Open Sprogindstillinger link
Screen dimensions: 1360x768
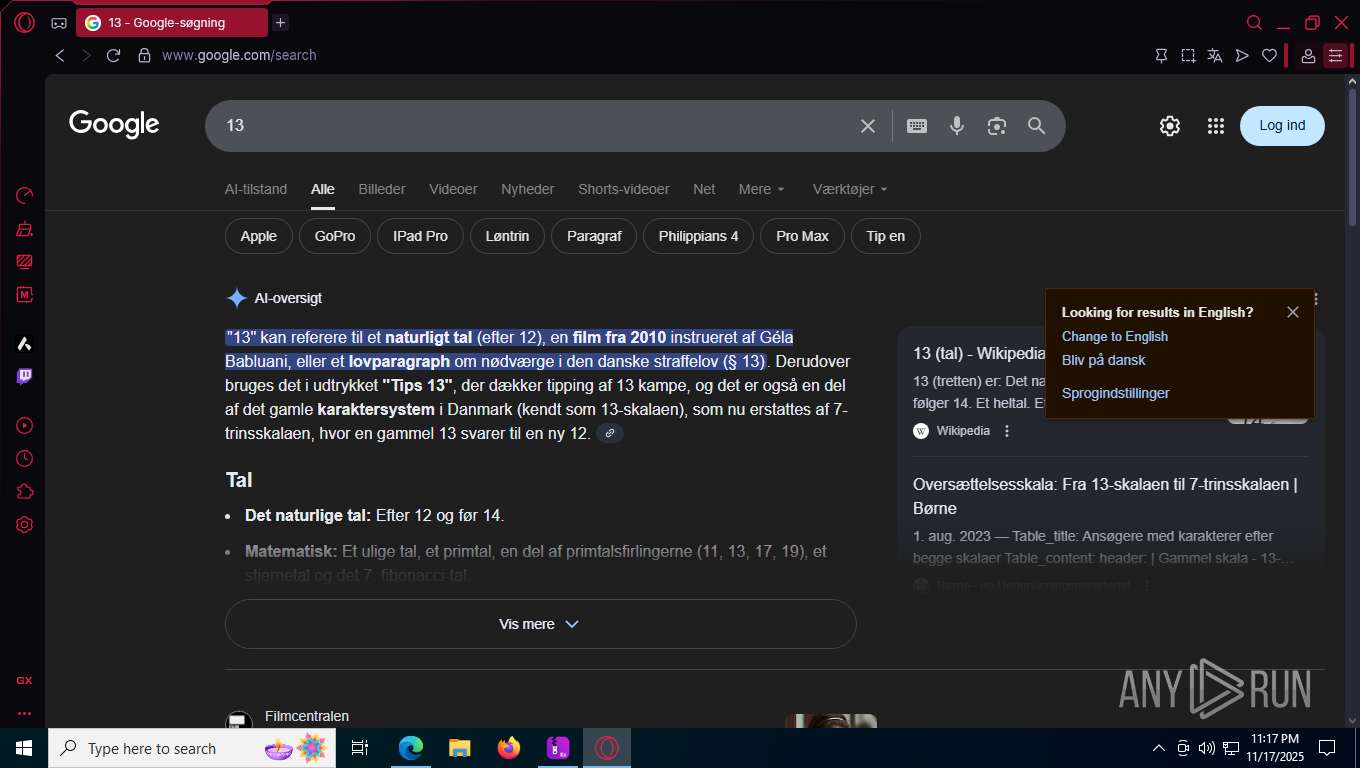pos(1116,393)
